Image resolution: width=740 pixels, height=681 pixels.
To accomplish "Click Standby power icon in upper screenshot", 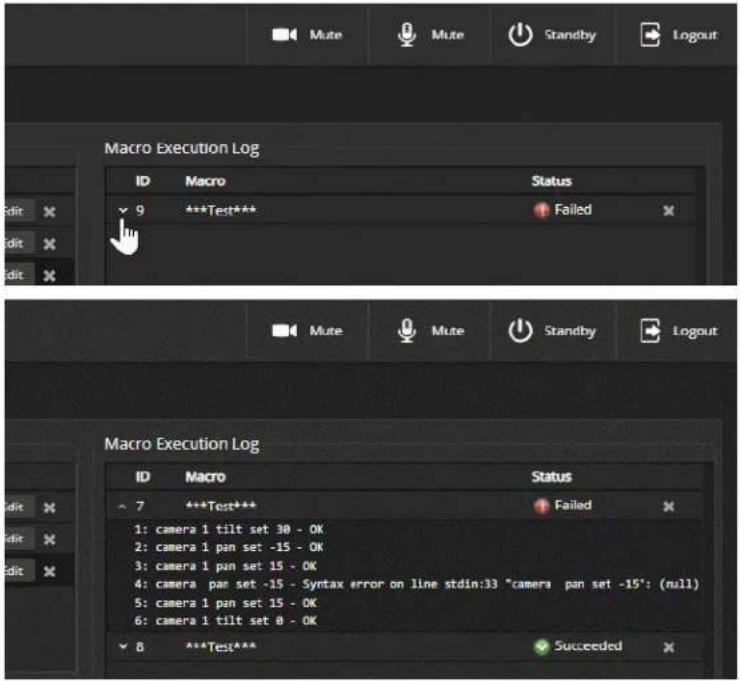I will click(x=520, y=35).
